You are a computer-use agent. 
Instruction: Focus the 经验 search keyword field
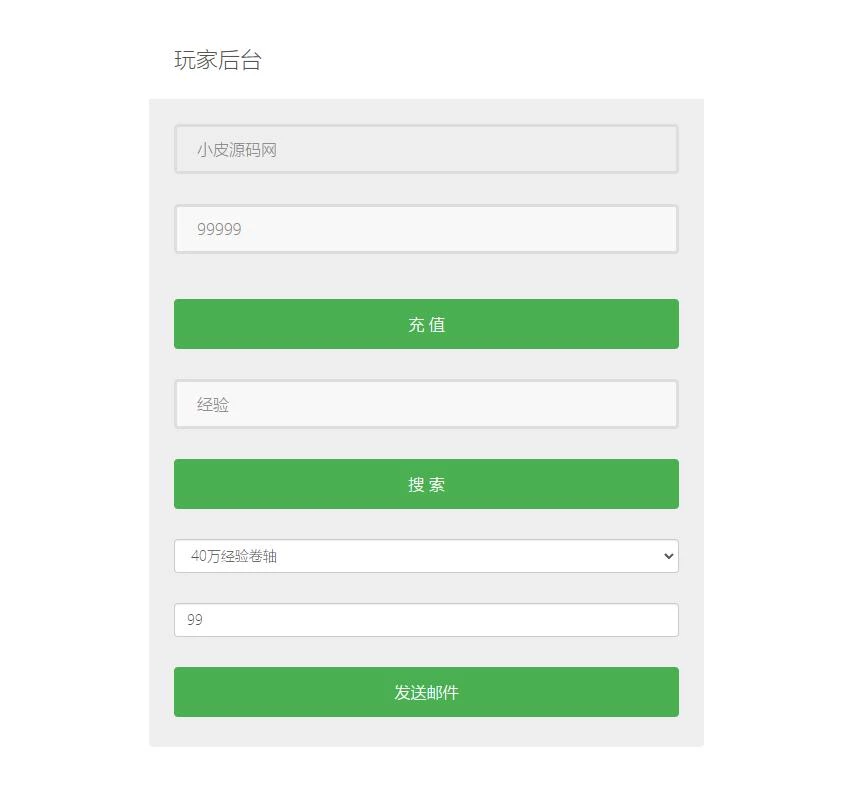tap(426, 404)
